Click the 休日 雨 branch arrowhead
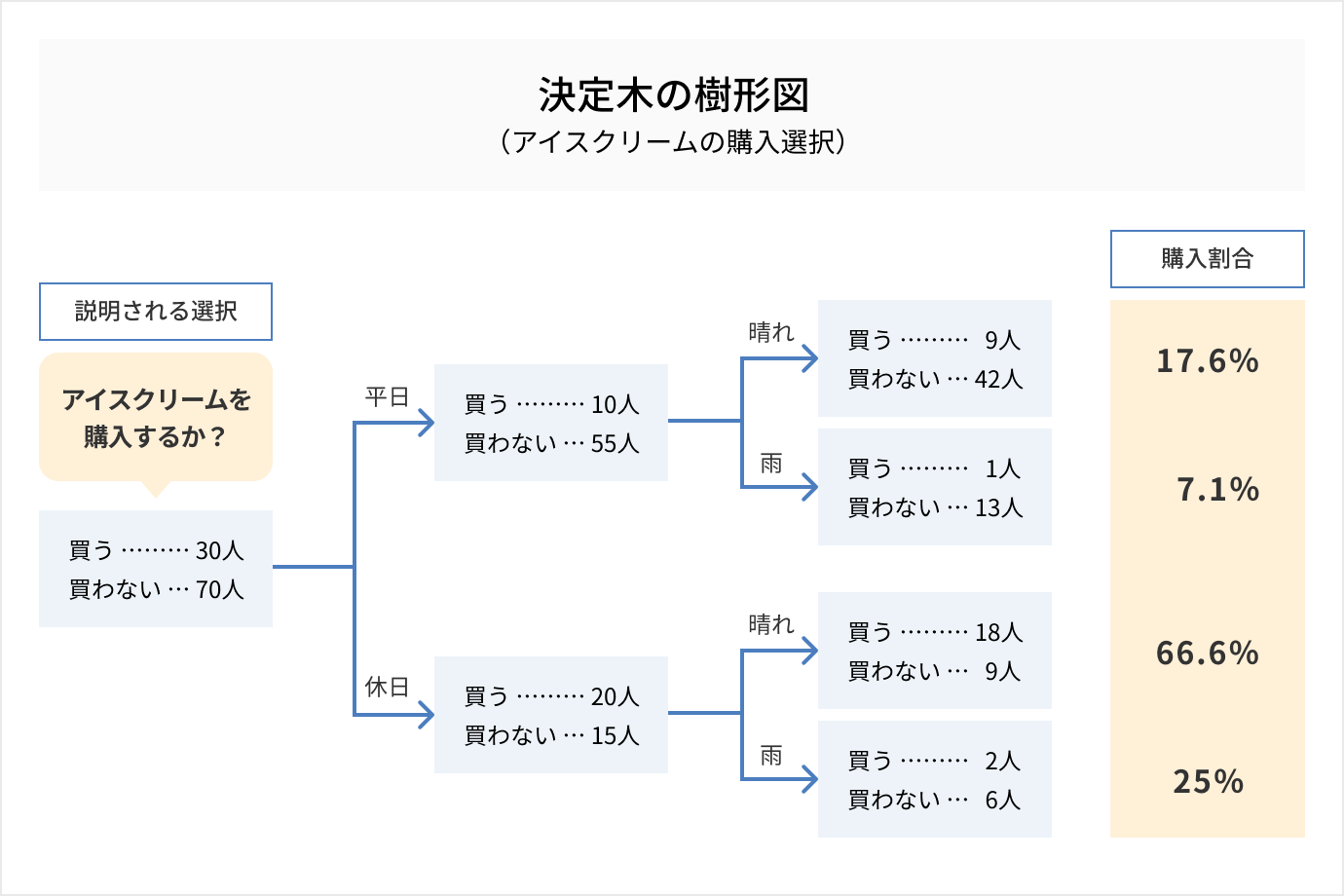 point(810,779)
